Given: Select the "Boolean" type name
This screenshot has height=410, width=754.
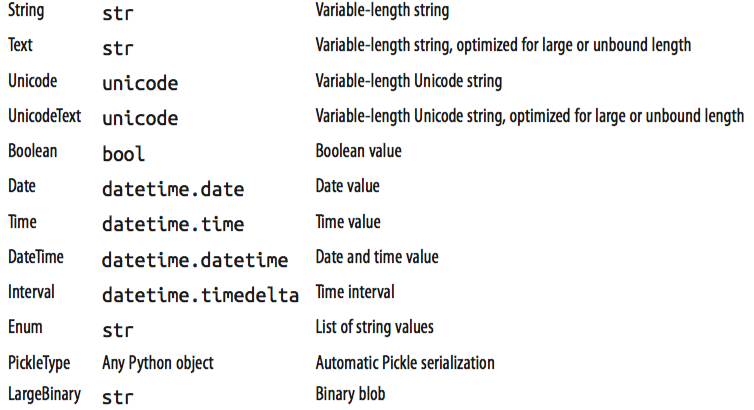Looking at the screenshot, I should (x=32, y=152).
